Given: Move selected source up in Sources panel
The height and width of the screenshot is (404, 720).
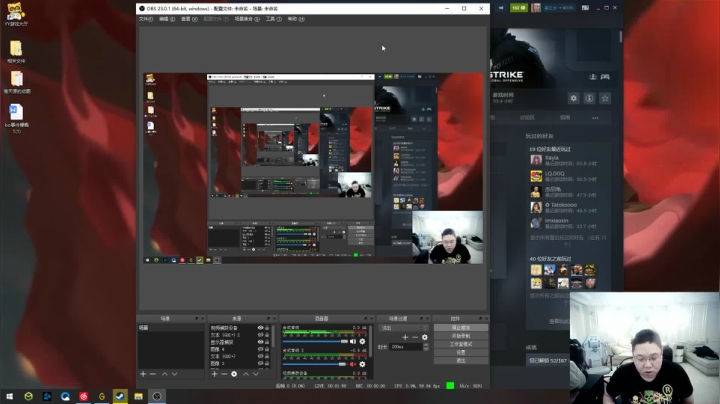Looking at the screenshot, I should [x=246, y=374].
